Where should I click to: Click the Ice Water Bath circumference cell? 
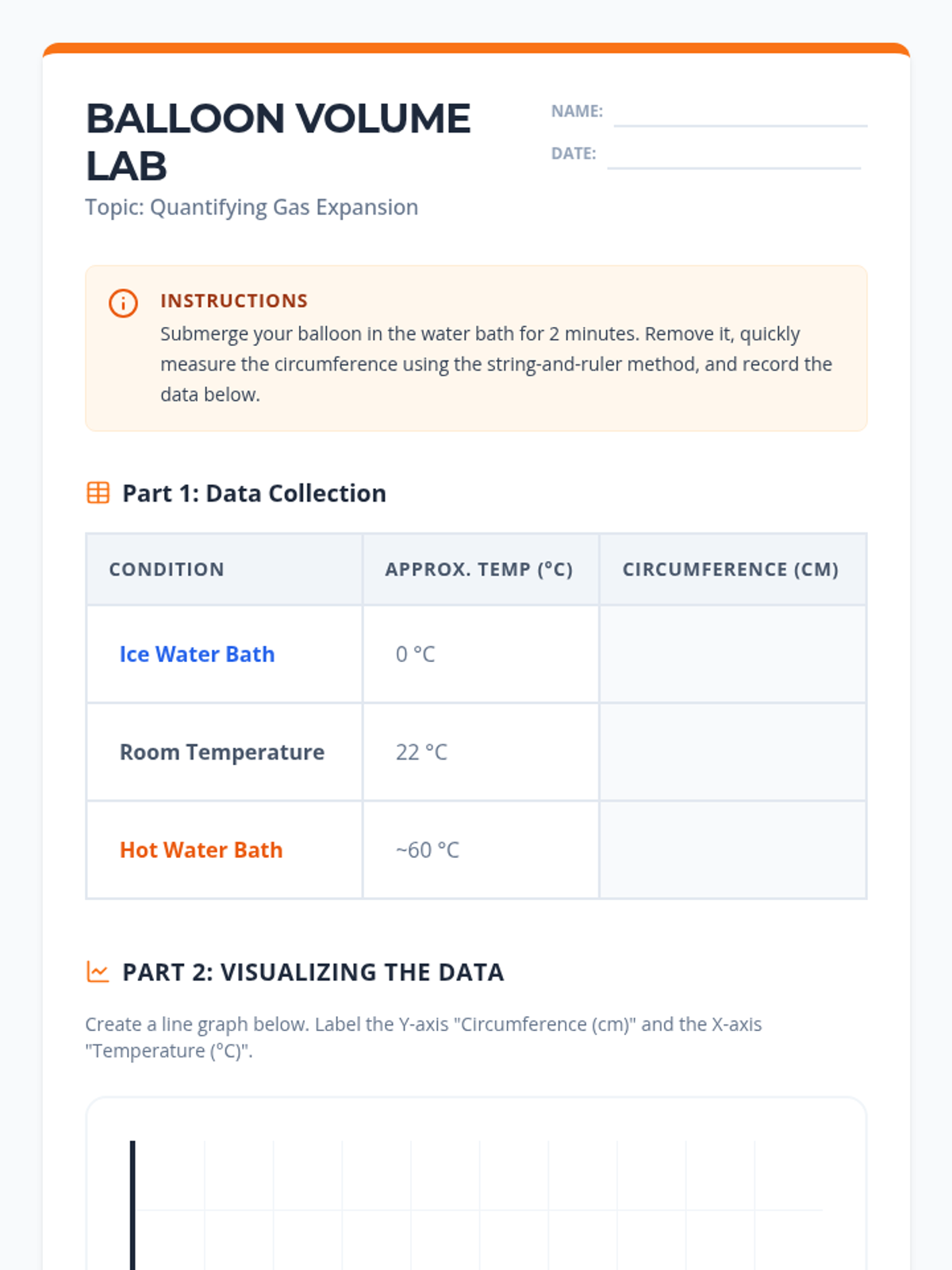click(x=731, y=654)
